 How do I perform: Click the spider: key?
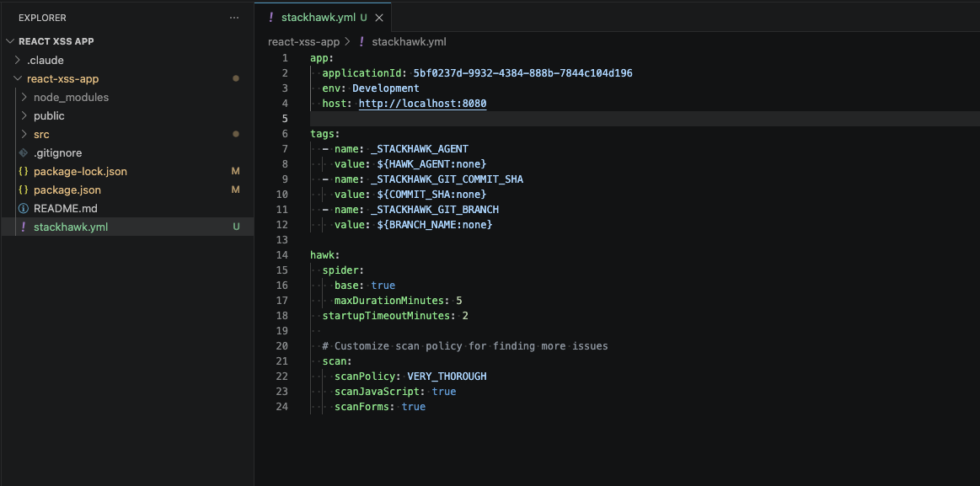(x=343, y=270)
